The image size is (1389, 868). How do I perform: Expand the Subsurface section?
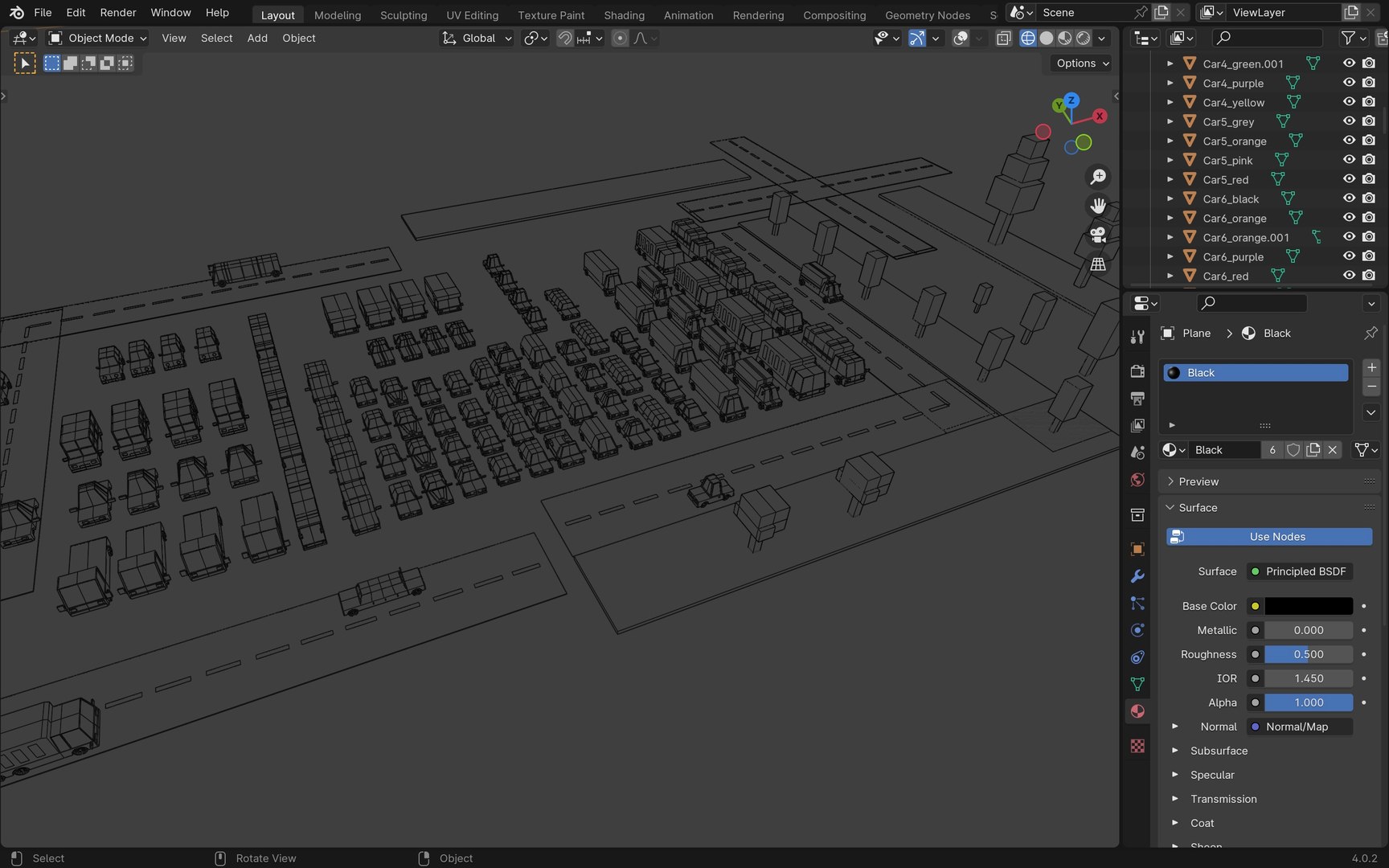point(1174,751)
